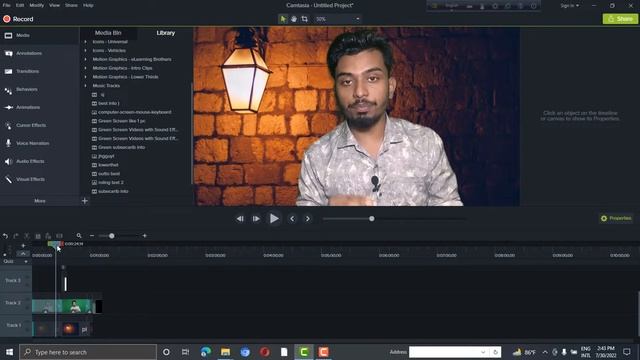Screen dimensions: 640x360
Task: Switch to the Library tab
Action: coord(165,33)
